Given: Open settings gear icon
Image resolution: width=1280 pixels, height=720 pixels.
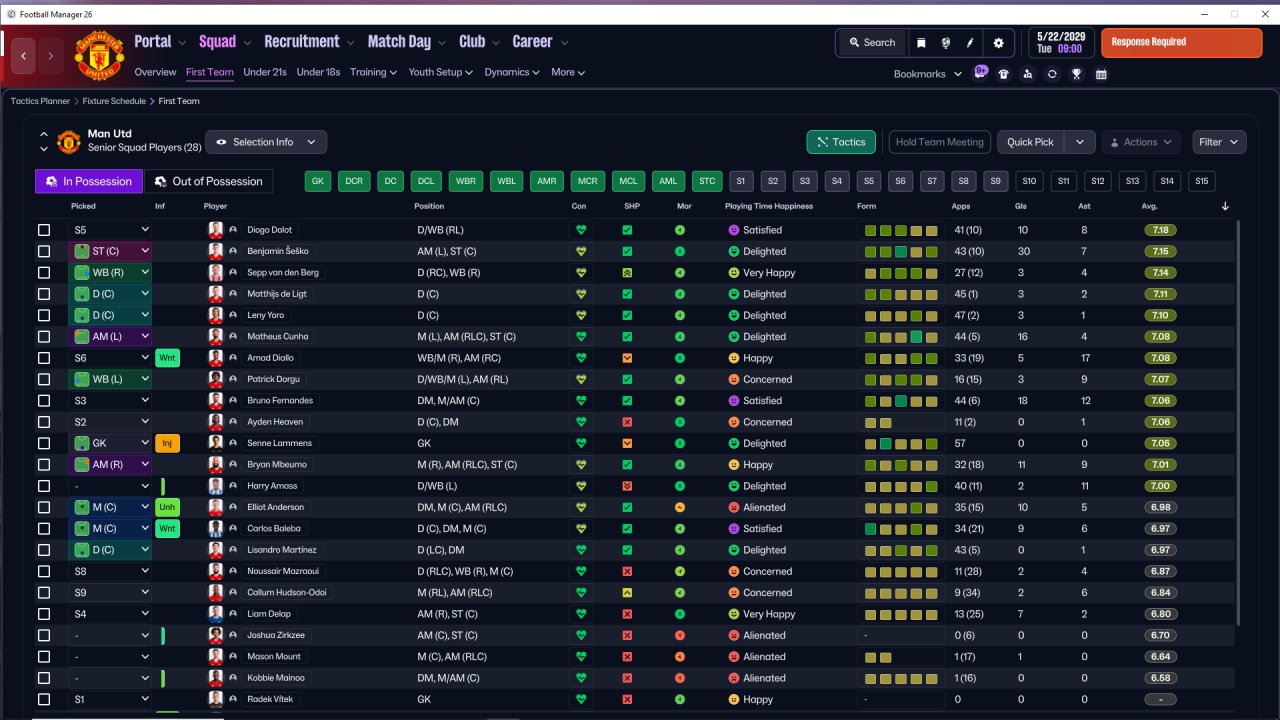Looking at the screenshot, I should 998,43.
